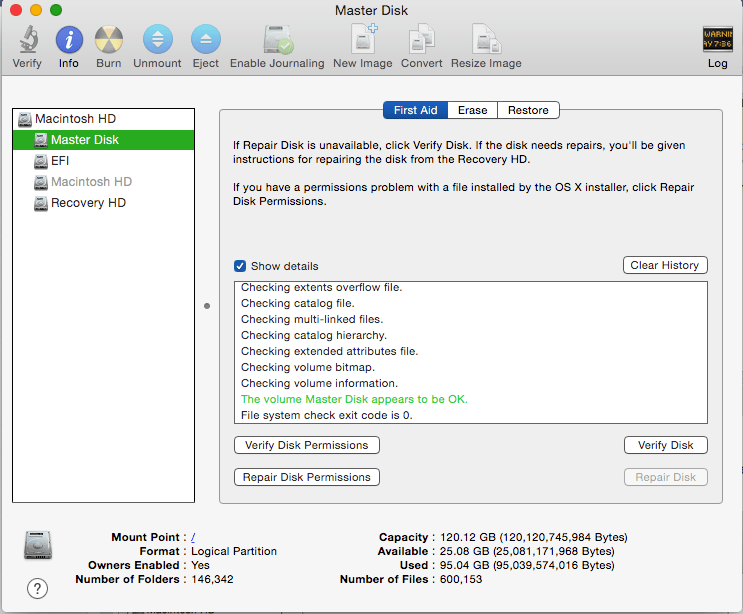Image resolution: width=743 pixels, height=614 pixels.
Task: Create a New Image from toolbar
Action: [x=364, y=38]
